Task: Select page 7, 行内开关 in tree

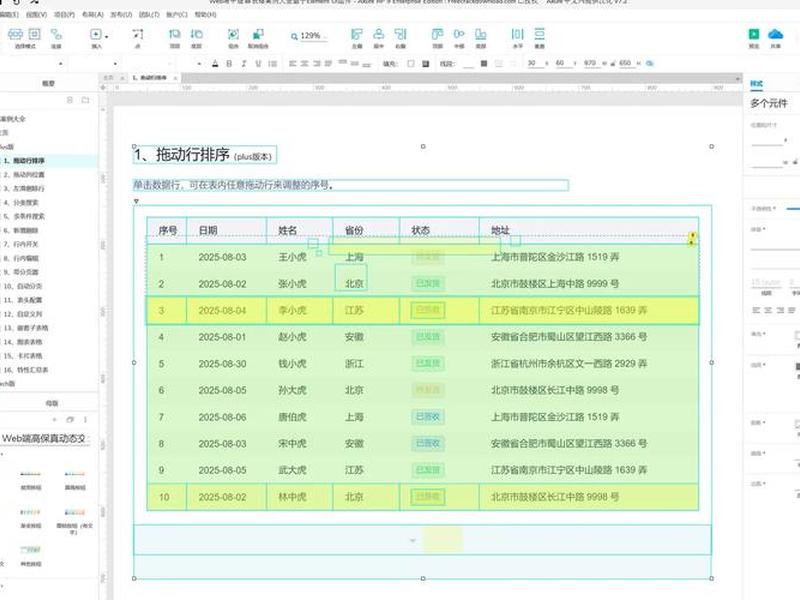Action: coord(21,244)
